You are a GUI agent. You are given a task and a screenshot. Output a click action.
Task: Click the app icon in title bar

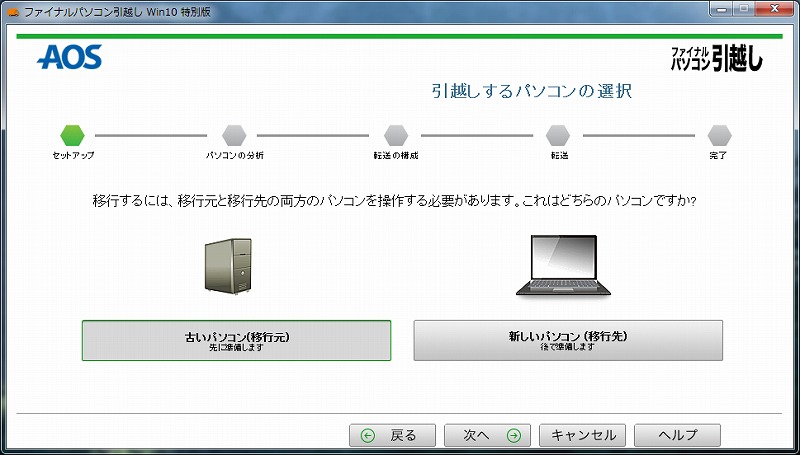(x=13, y=12)
